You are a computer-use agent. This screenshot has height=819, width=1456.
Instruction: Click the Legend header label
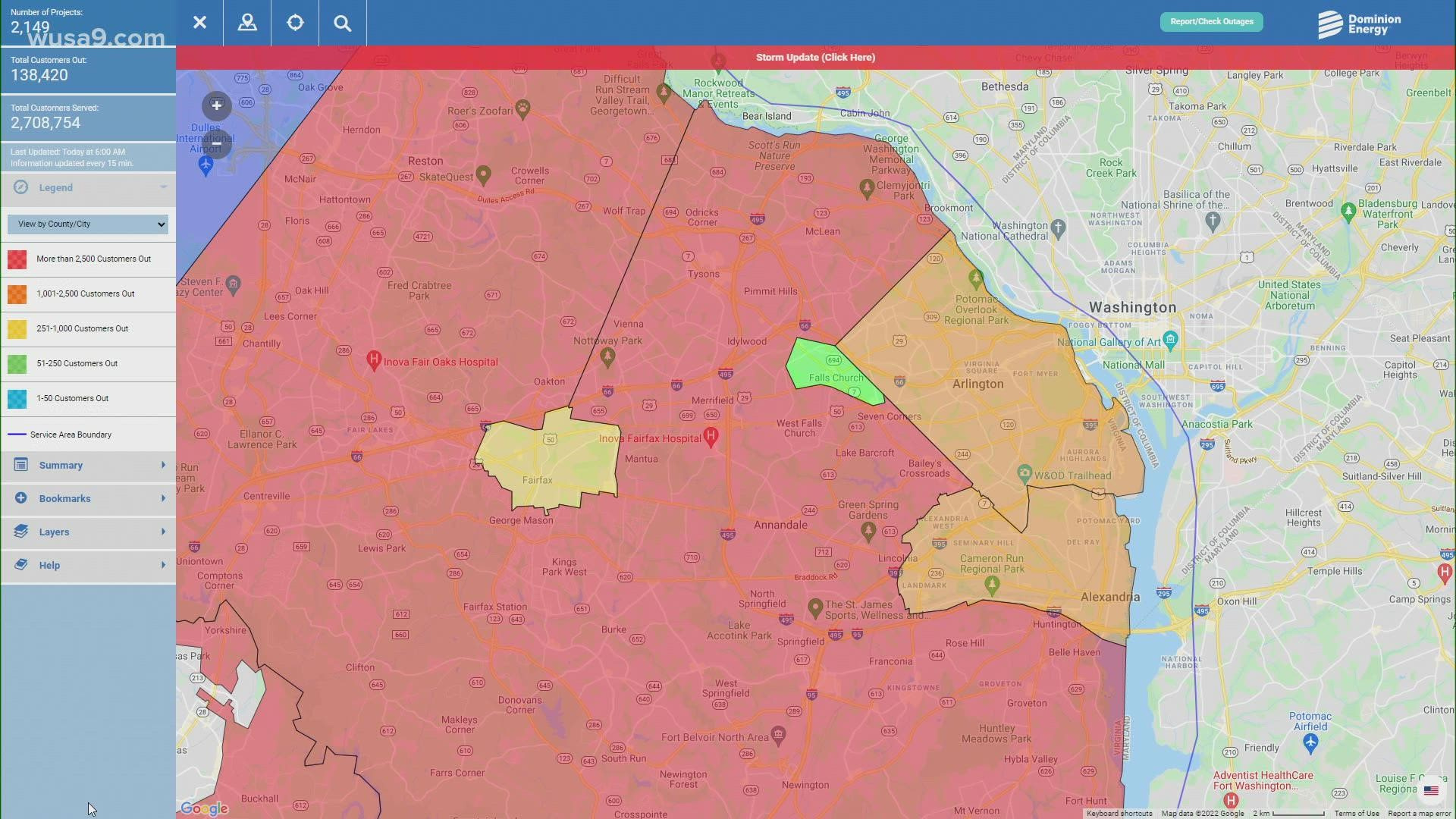[x=56, y=187]
